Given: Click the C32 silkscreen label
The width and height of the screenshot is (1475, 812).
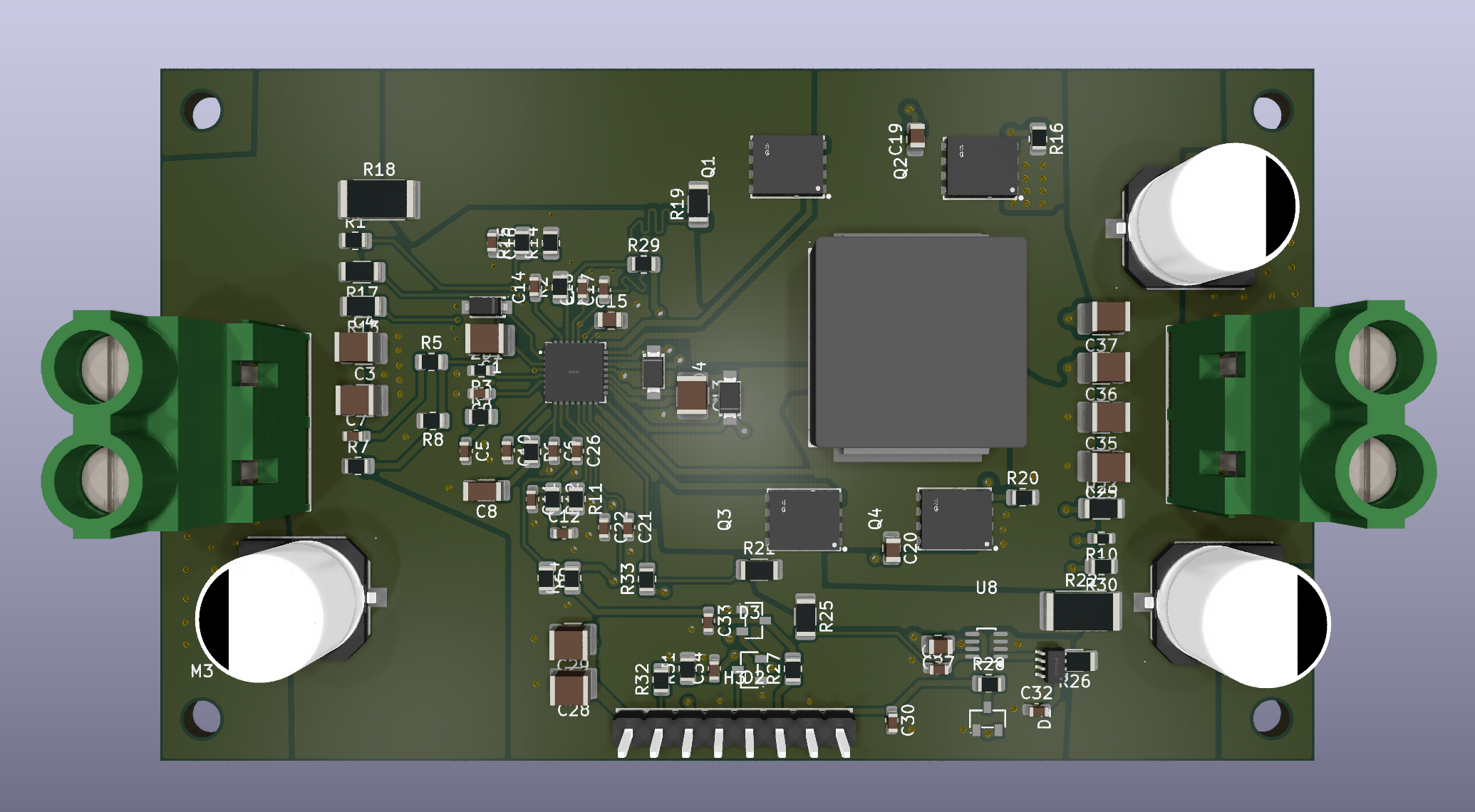Looking at the screenshot, I should coord(1036,693).
